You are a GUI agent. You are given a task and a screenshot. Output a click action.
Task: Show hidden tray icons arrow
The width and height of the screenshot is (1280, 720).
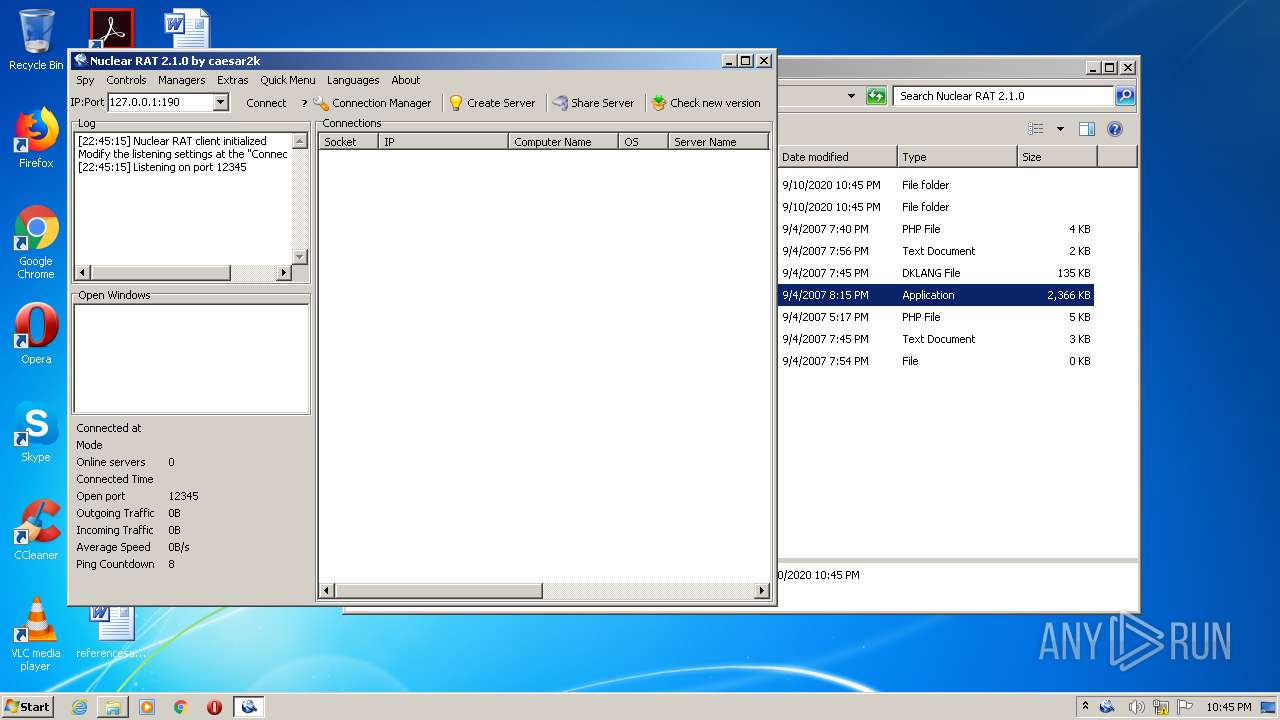click(1085, 707)
